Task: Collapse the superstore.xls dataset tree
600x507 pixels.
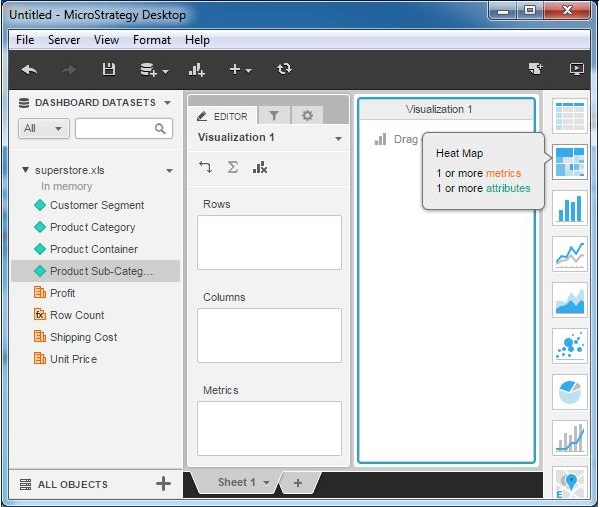Action: coord(25,170)
